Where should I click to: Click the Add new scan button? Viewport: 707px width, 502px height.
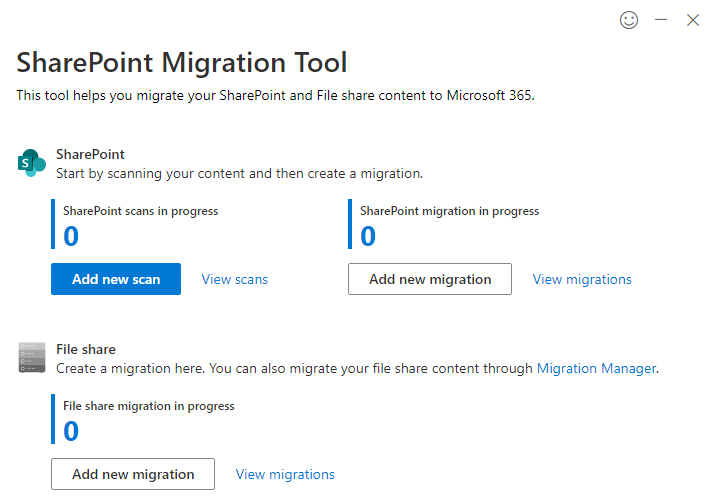(x=116, y=279)
